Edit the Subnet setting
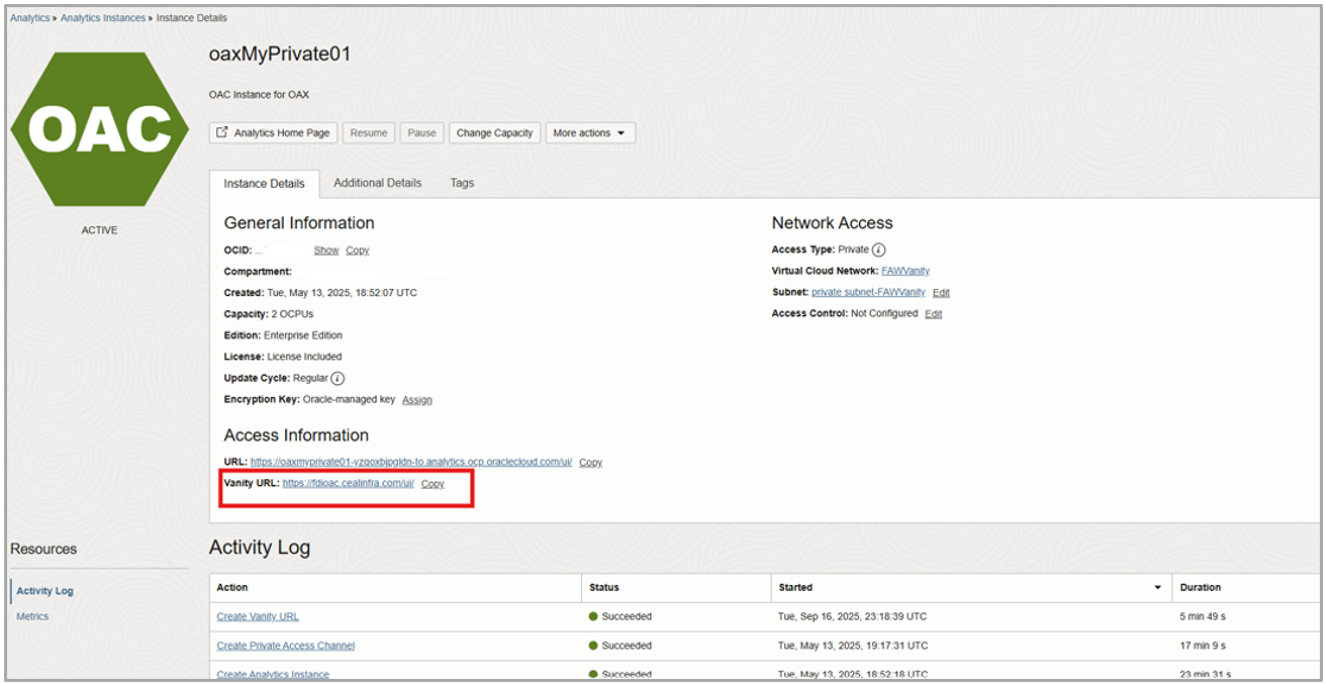This screenshot has height=684, width=1326. click(x=941, y=293)
